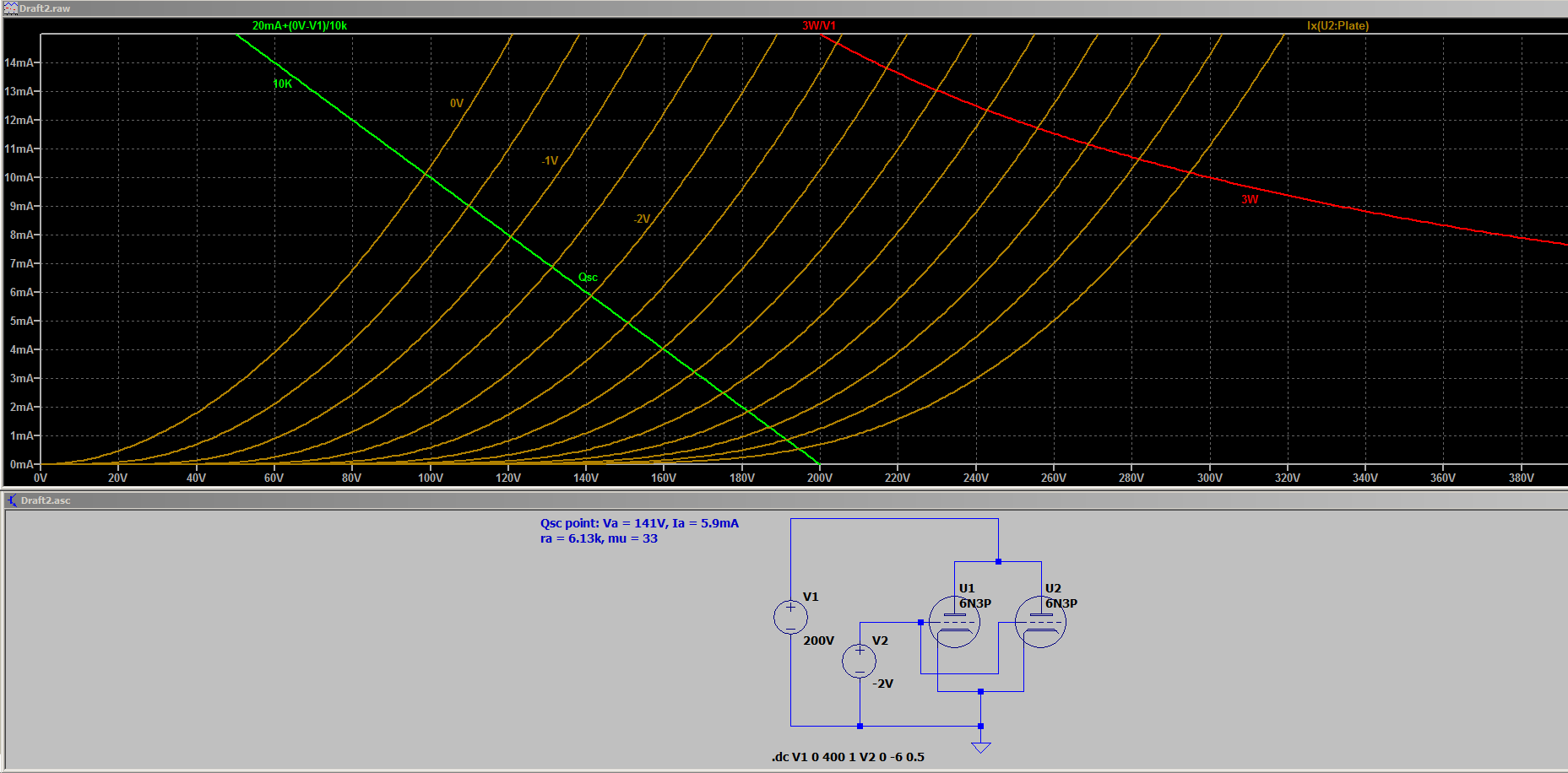Click the Draft2.asc window title bar
This screenshot has height=773, width=1568.
(x=784, y=500)
